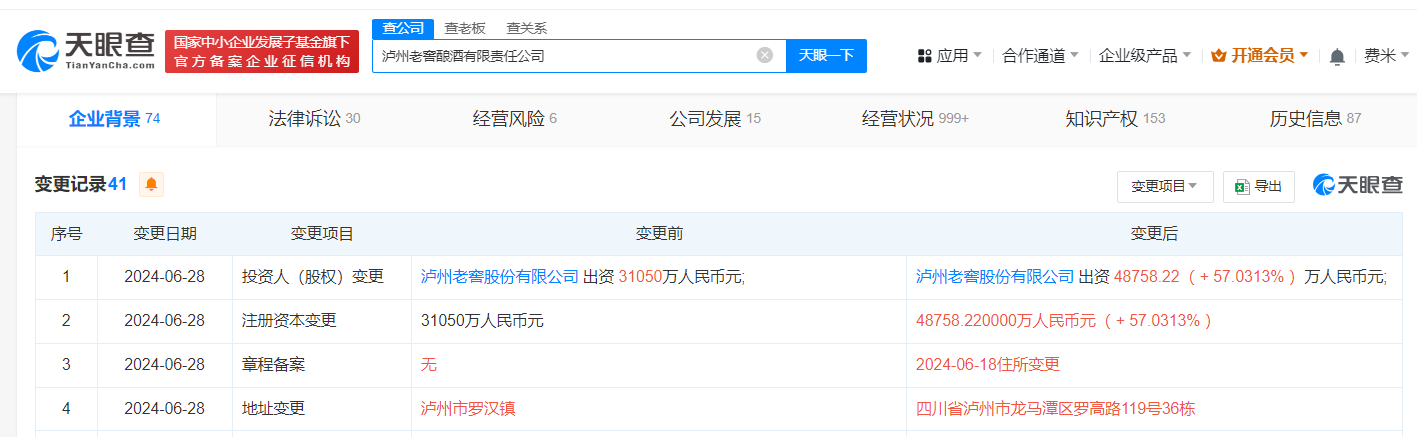Open notifications via the bell icon in the header

(x=1337, y=56)
